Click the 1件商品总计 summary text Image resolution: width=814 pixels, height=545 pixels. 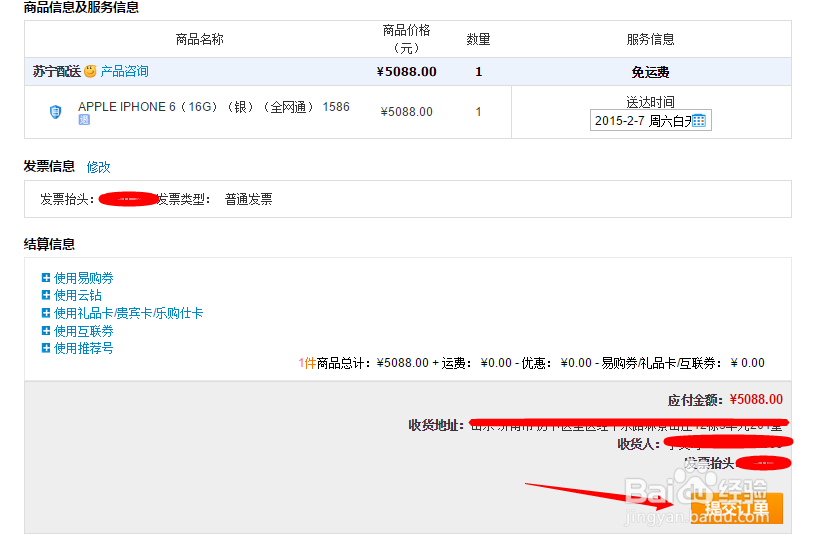point(335,363)
